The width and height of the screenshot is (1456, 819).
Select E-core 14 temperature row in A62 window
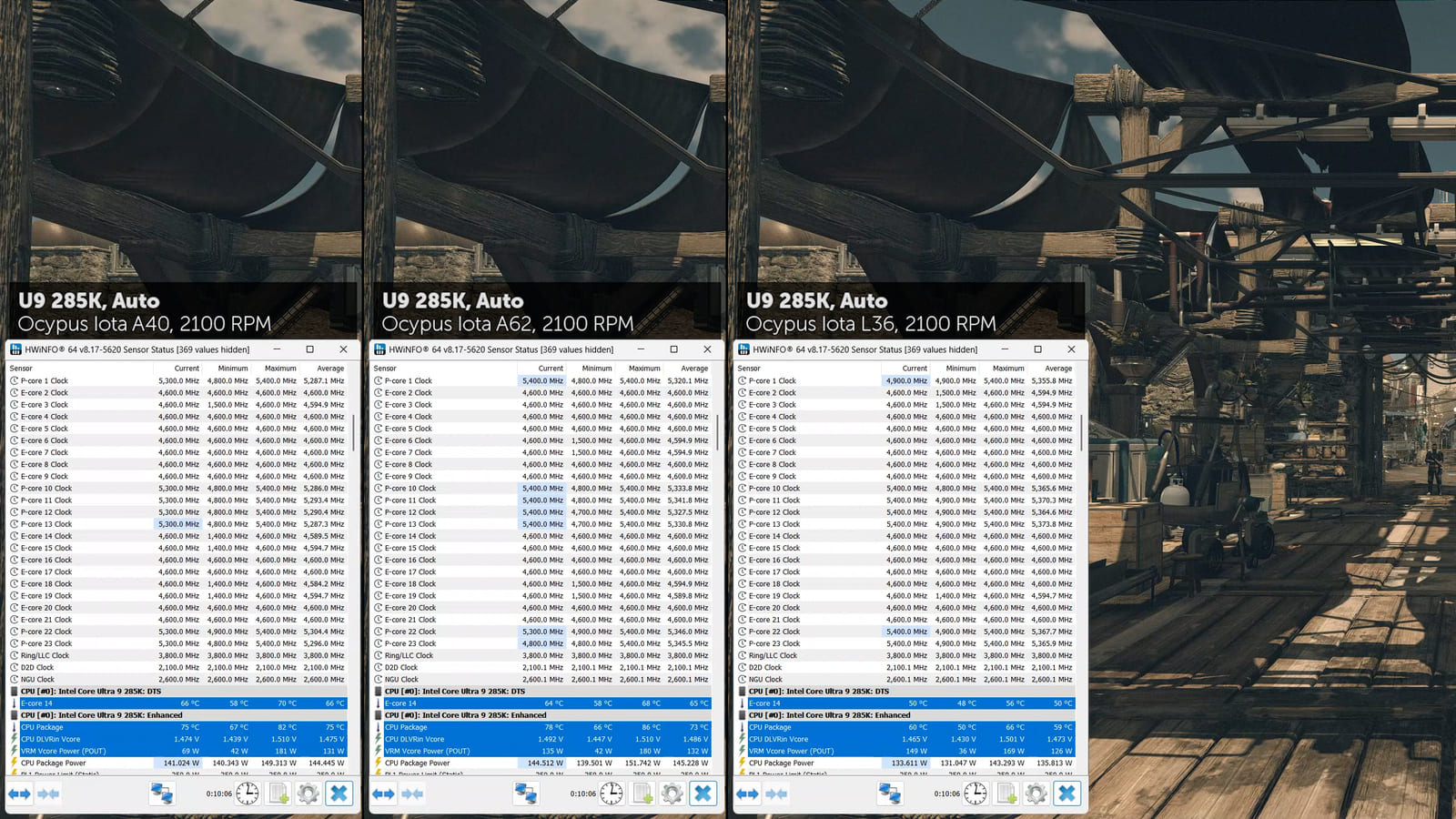541,703
